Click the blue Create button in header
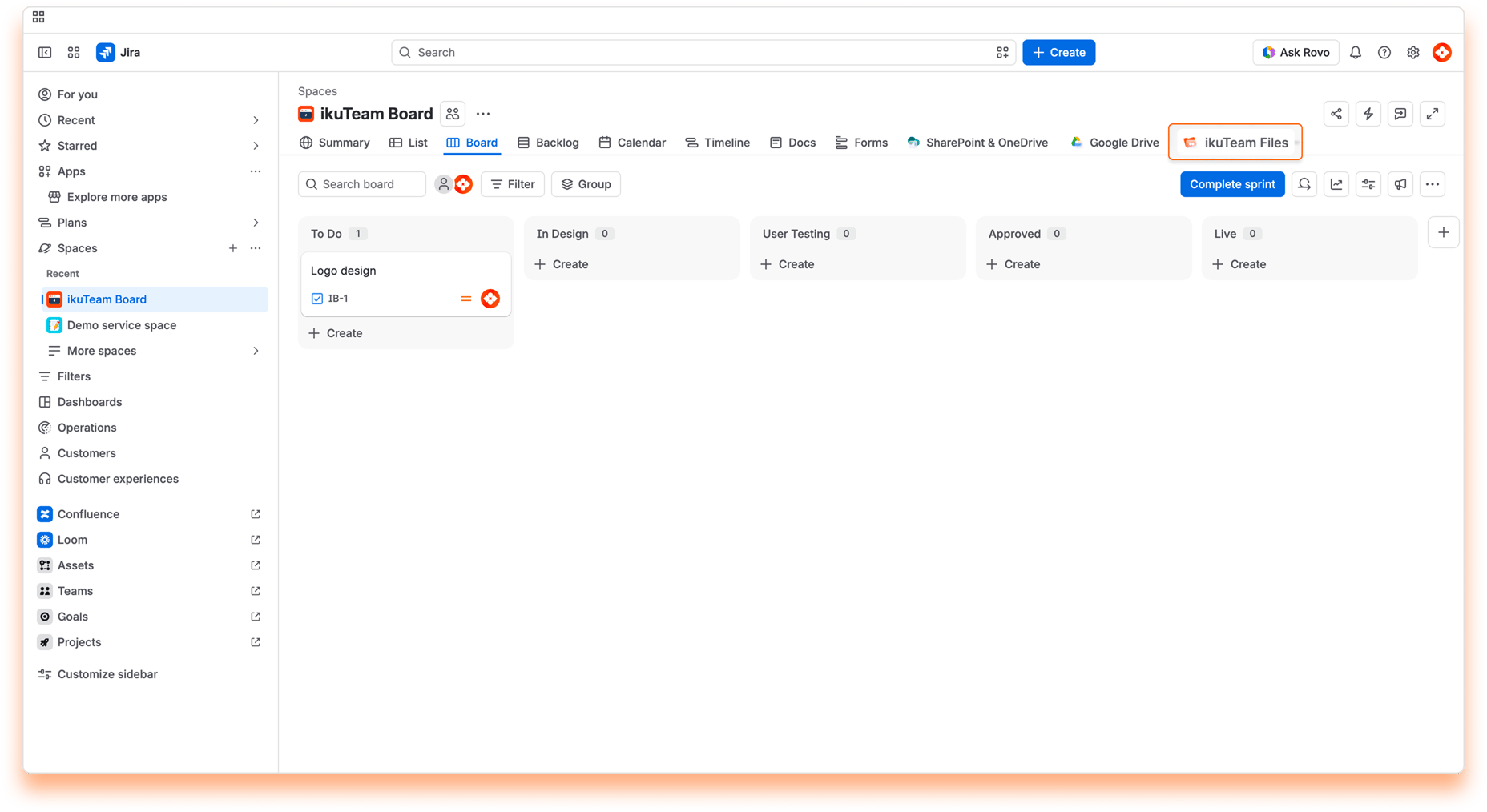 (x=1059, y=53)
